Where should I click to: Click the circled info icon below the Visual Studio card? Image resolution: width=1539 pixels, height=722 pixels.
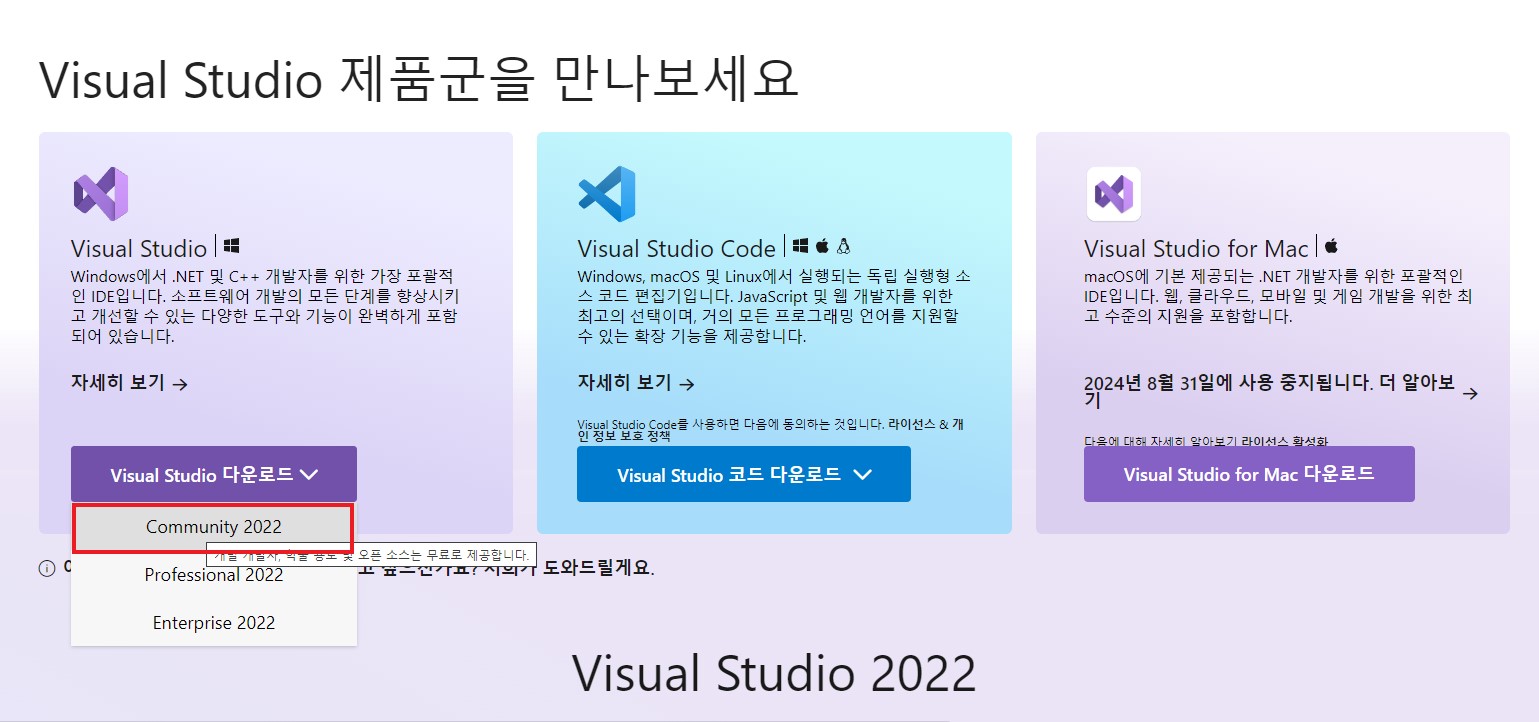(46, 568)
